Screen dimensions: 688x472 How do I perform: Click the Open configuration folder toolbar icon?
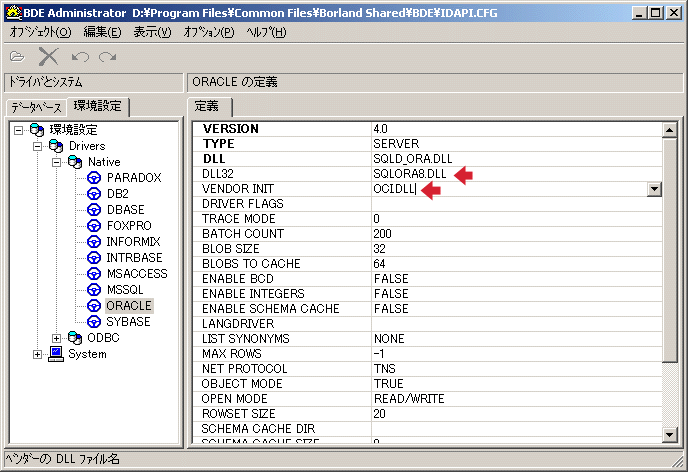(x=17, y=57)
